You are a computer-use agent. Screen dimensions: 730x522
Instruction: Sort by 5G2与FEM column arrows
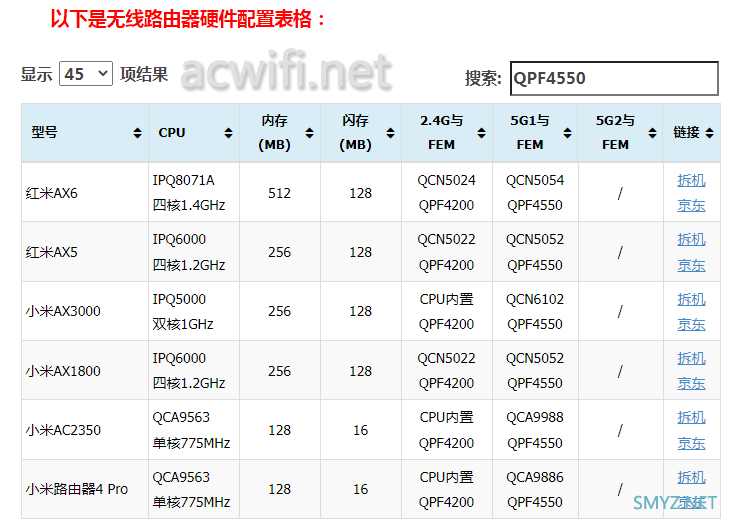(x=652, y=133)
